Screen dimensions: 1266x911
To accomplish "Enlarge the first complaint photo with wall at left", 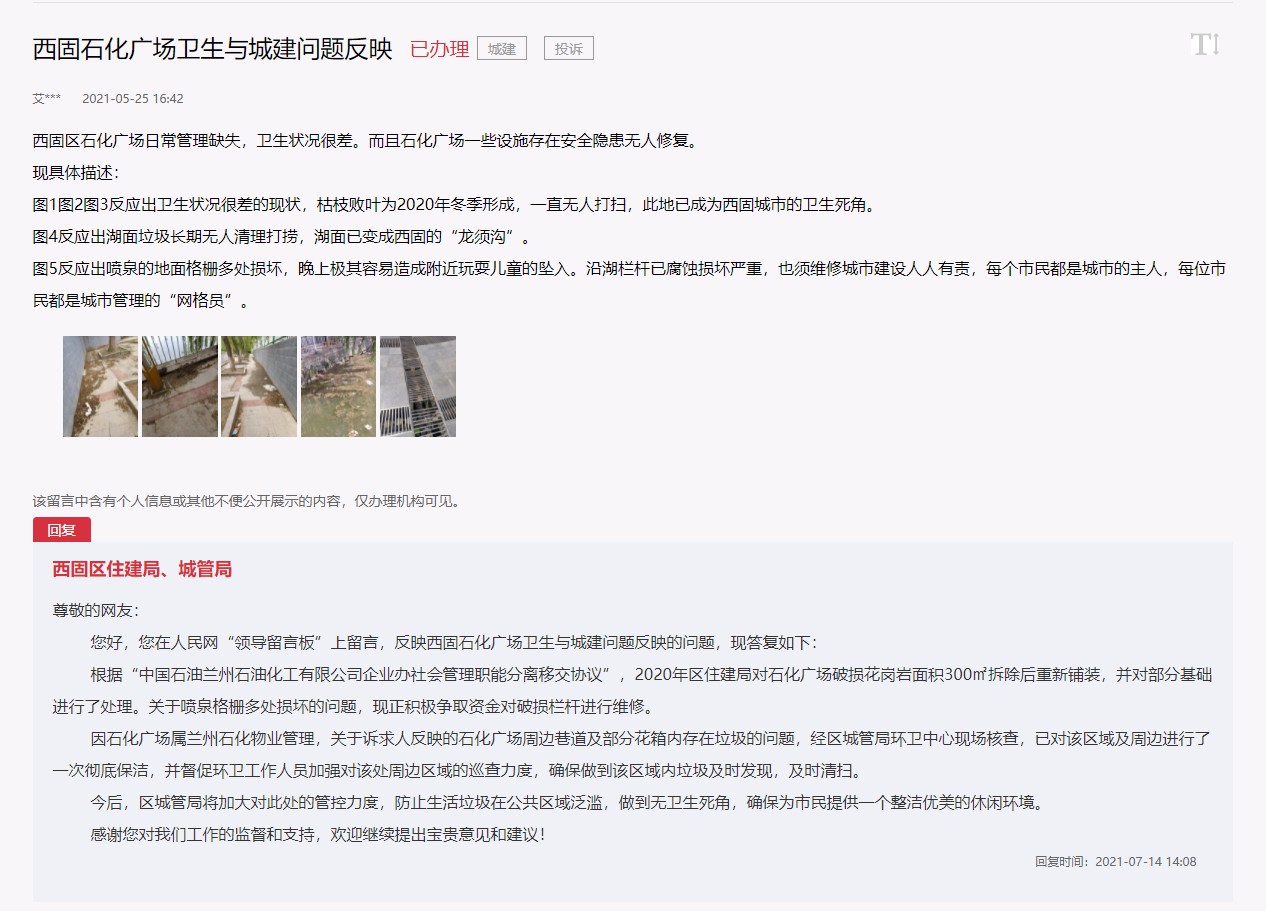I will coord(100,386).
